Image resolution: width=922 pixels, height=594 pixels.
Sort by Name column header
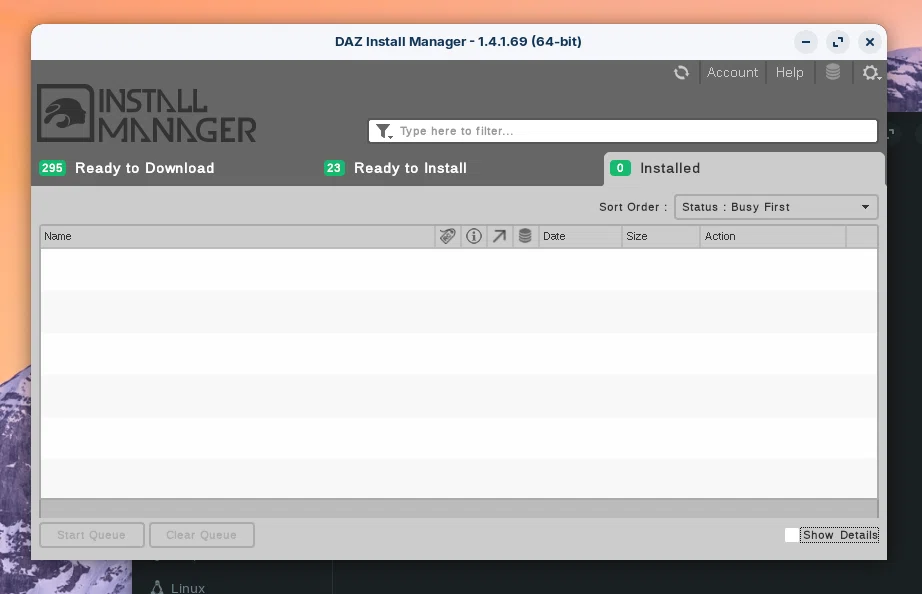coord(237,236)
